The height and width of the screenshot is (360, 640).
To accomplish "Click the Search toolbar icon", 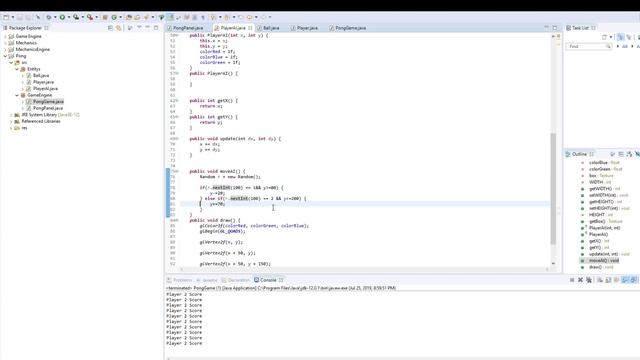I will [146, 17].
